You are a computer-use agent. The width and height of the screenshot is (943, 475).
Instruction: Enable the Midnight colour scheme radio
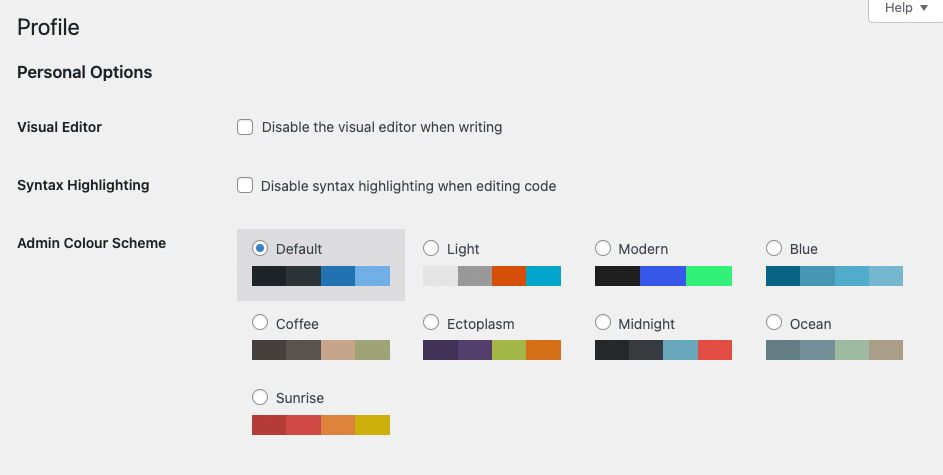point(603,323)
